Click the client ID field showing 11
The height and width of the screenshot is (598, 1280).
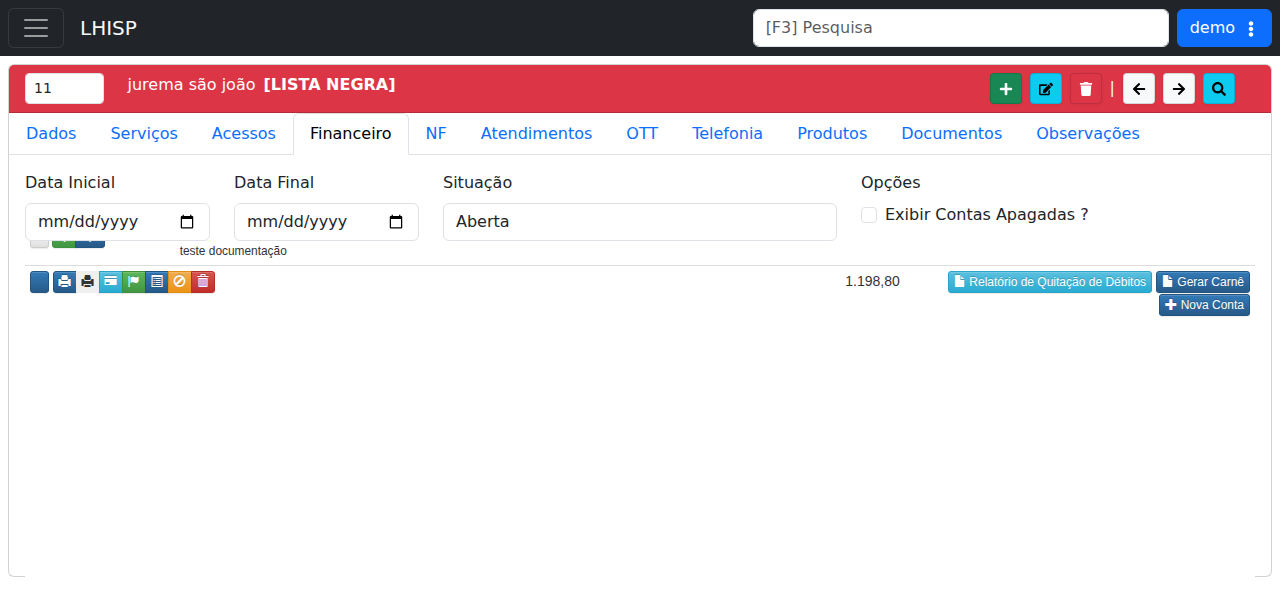64,88
